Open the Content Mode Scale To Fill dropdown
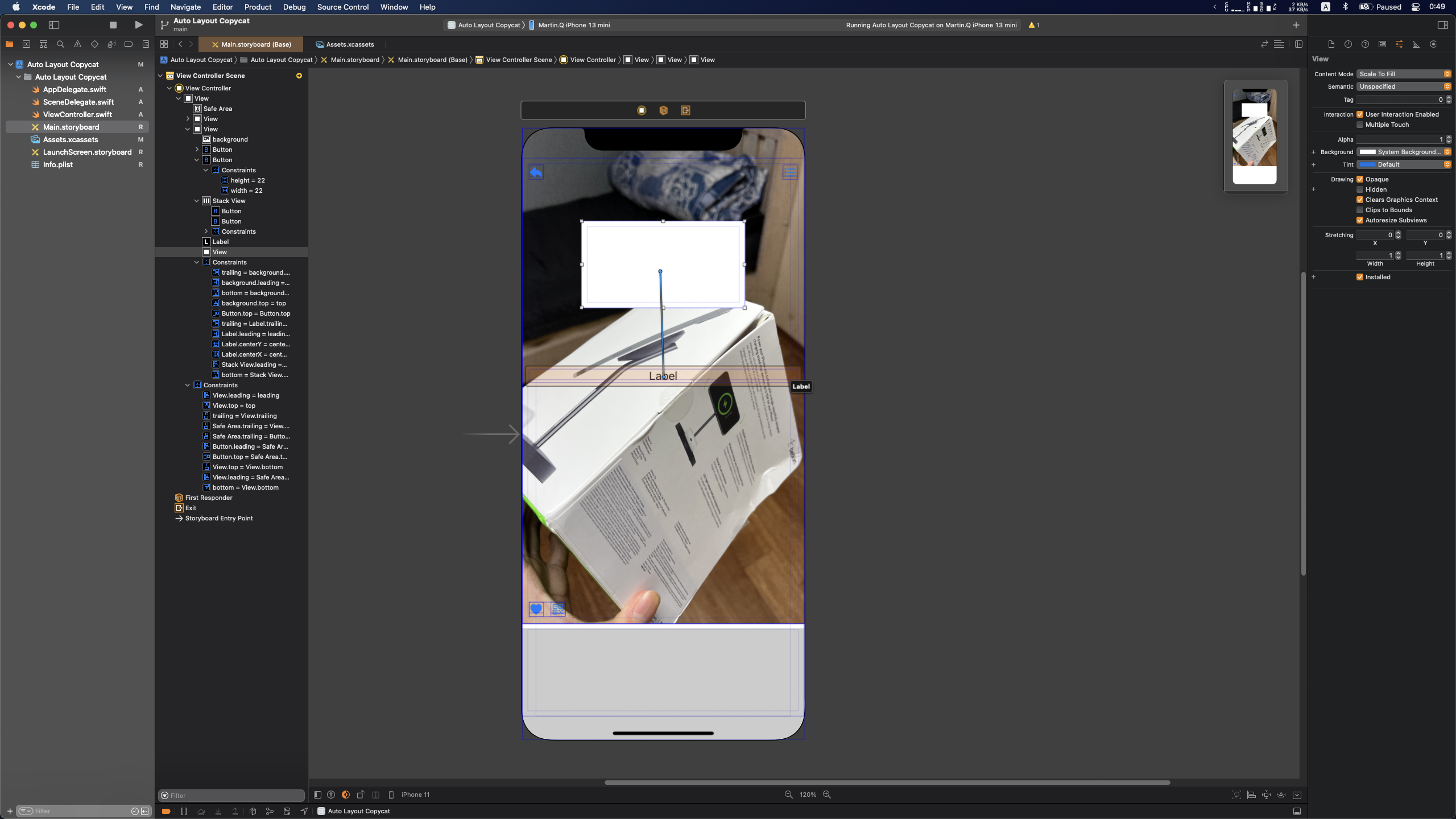The image size is (1456, 819). click(x=1403, y=74)
